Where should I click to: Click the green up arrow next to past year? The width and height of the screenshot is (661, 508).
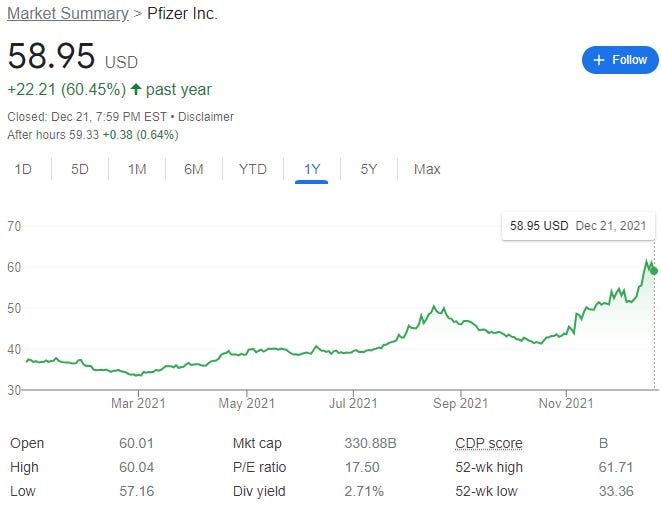[x=136, y=89]
